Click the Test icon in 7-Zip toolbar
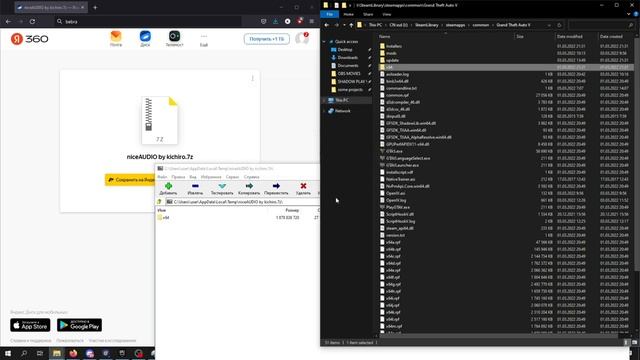The image size is (640, 360). (222, 186)
